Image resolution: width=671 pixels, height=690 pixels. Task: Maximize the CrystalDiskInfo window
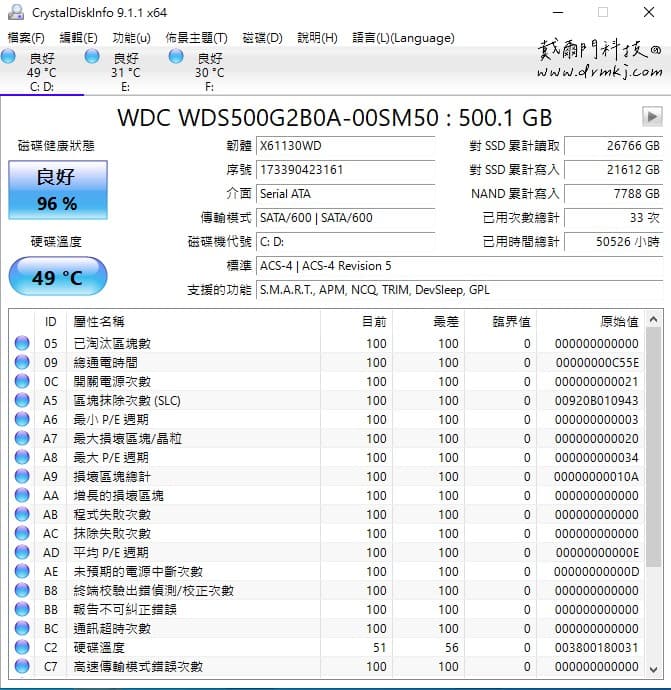[603, 12]
